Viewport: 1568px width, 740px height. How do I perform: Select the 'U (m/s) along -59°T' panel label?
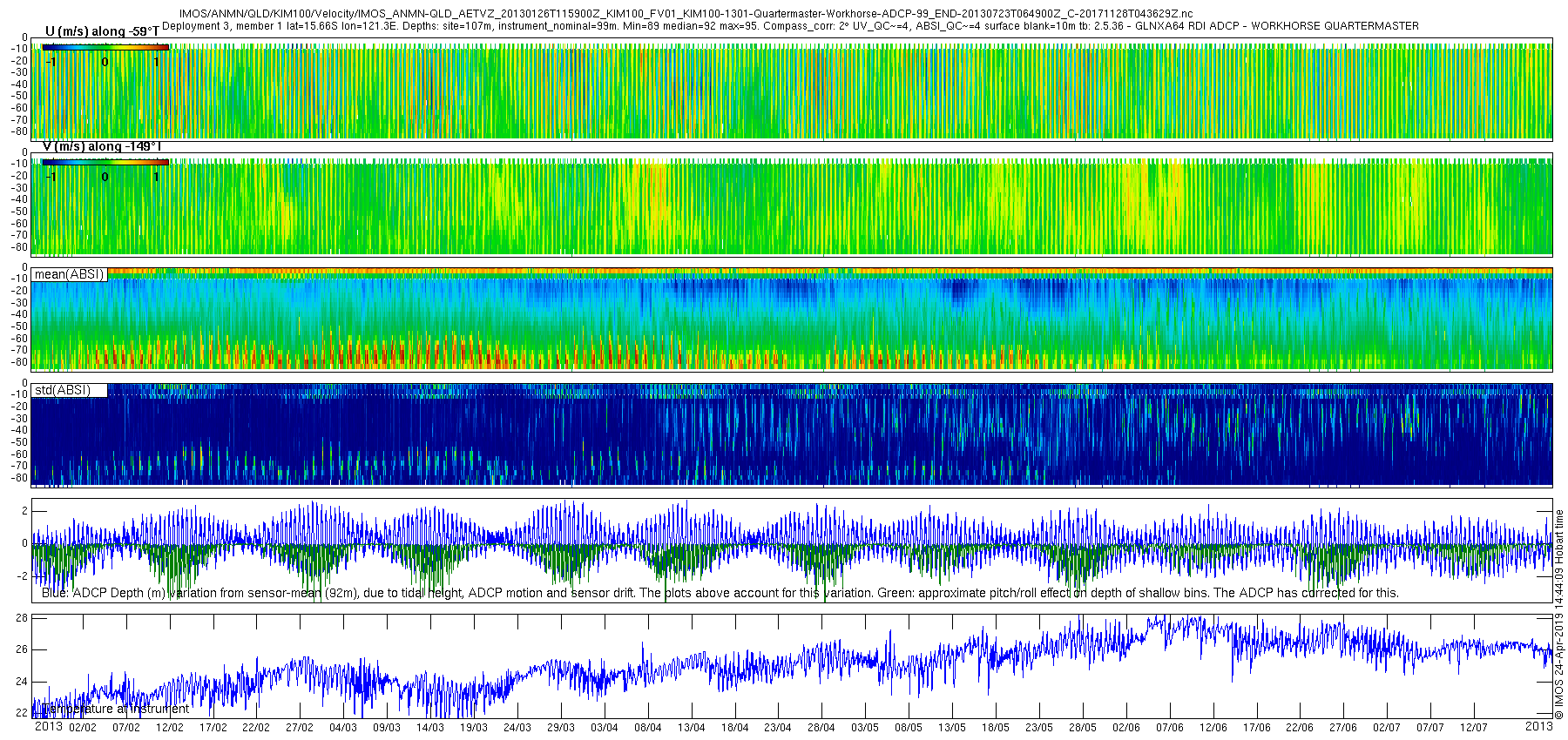(103, 31)
